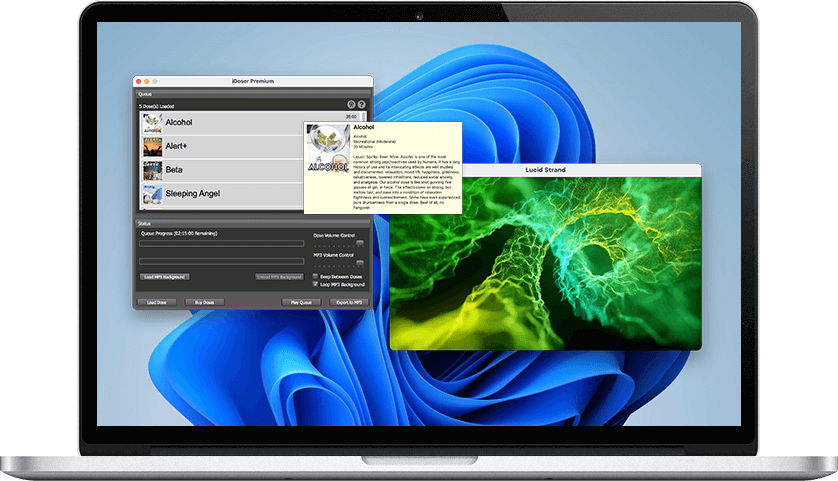Toggle Beep Between Doses checkbox
838x481 pixels.
pyautogui.click(x=315, y=276)
